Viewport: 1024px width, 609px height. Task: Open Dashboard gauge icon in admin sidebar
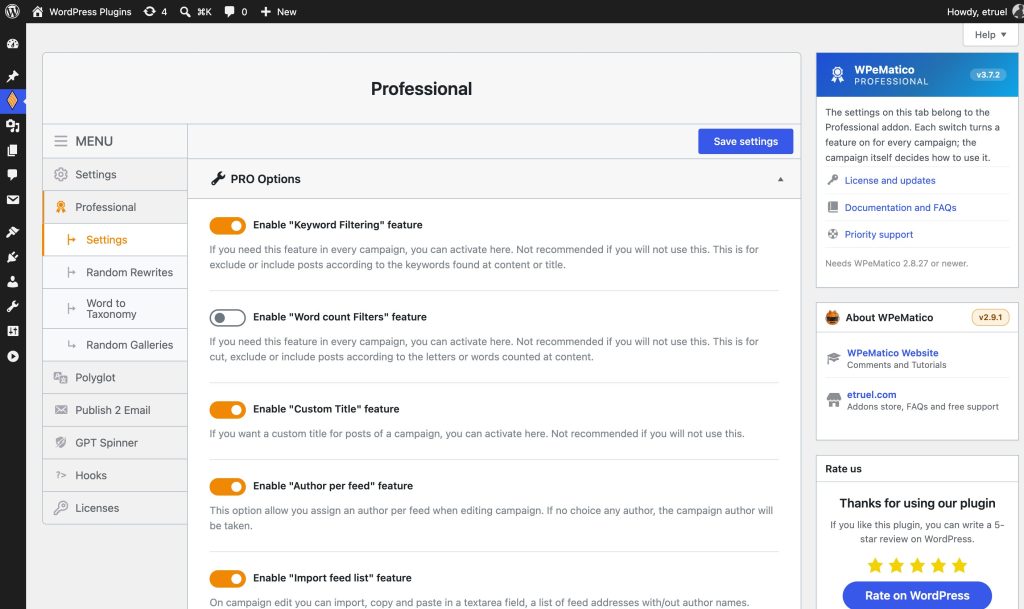(12, 44)
